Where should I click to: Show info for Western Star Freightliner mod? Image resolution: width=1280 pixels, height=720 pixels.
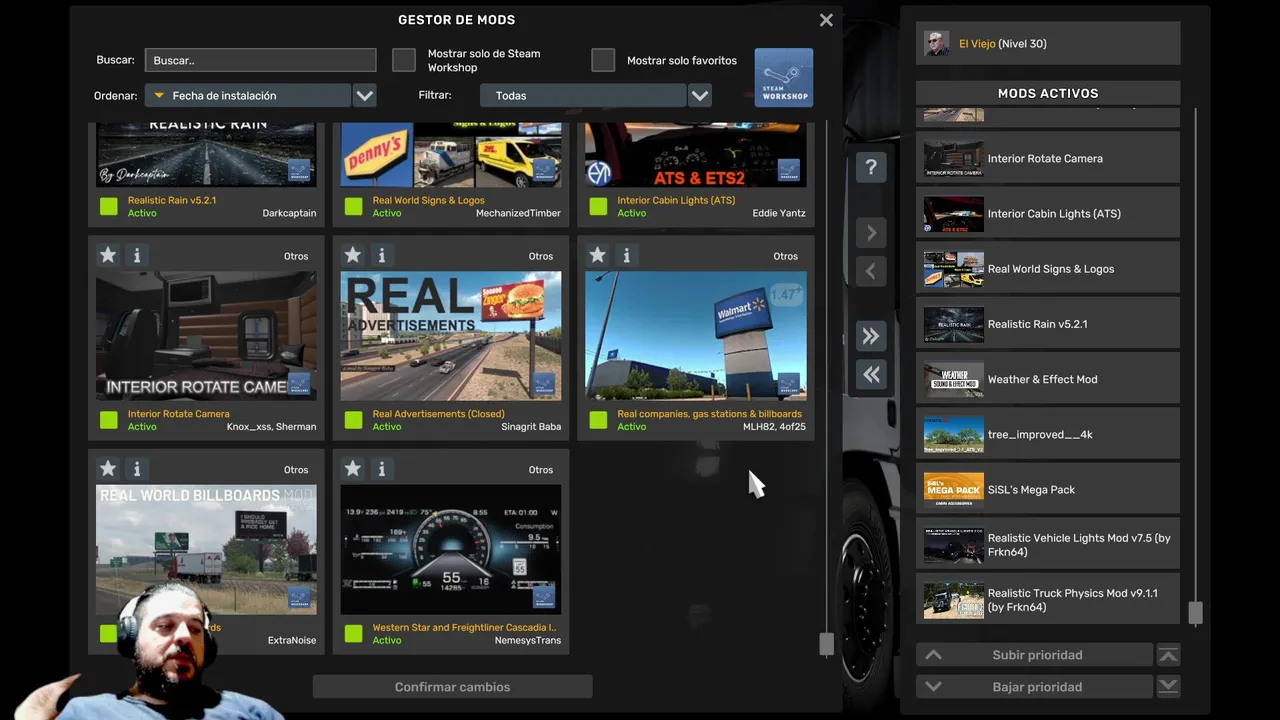click(382, 468)
